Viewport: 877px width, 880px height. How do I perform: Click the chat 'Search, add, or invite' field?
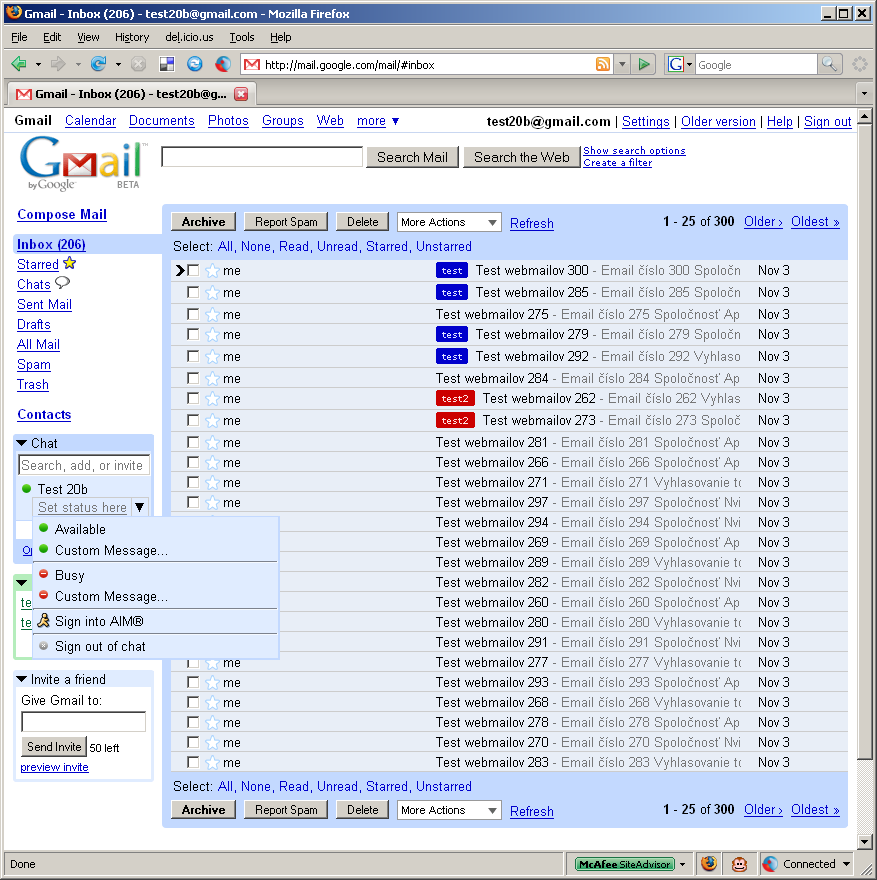pos(84,465)
